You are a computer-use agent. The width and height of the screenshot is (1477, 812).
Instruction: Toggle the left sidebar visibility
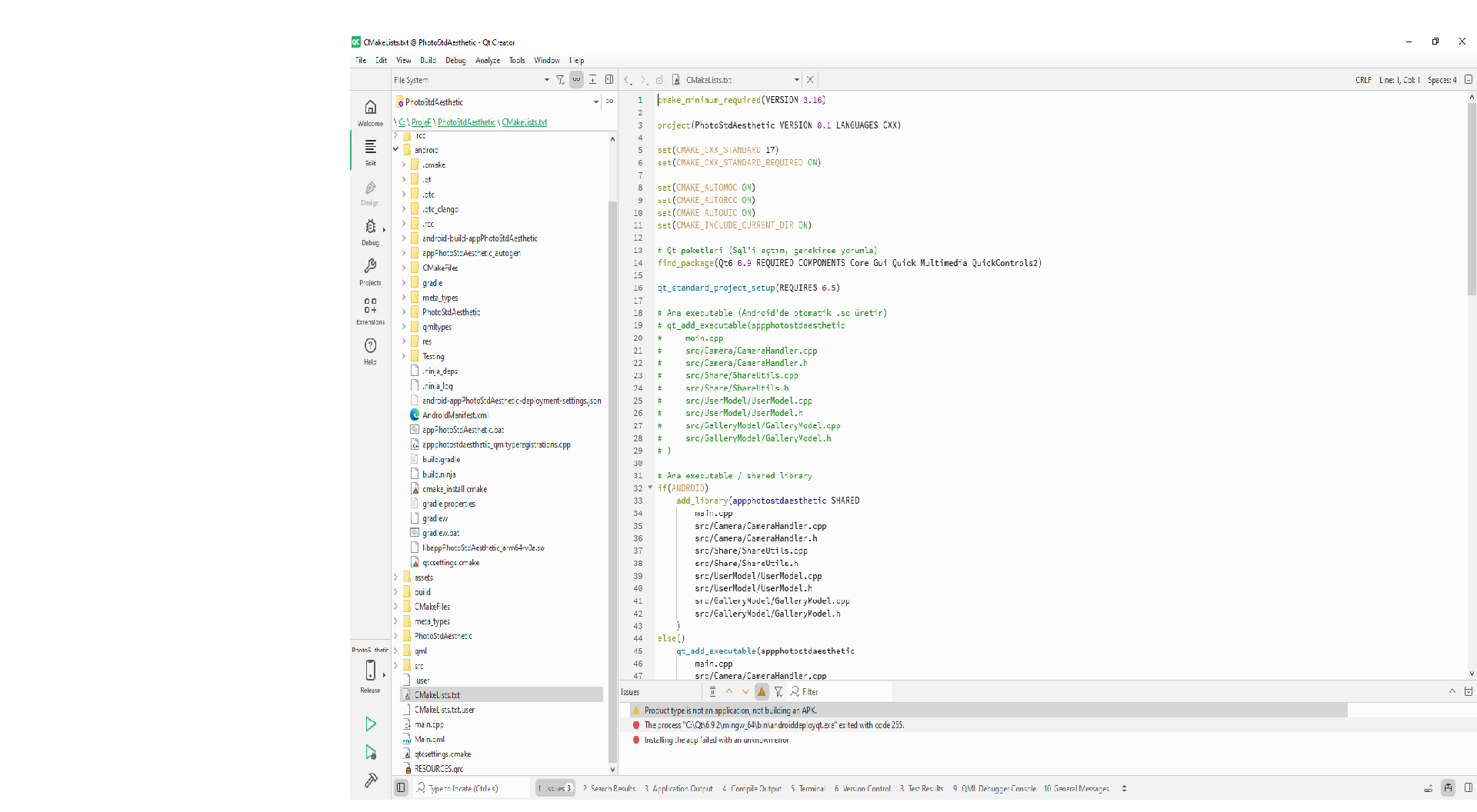click(401, 787)
